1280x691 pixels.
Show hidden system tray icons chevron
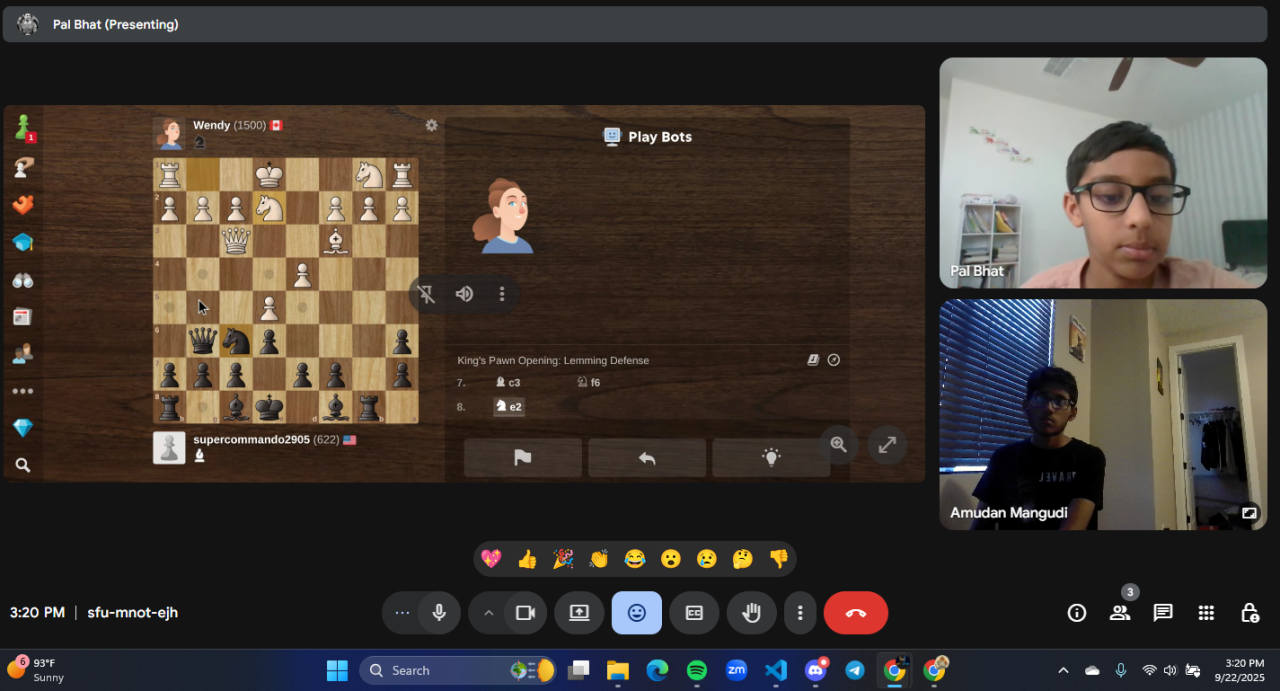1063,670
